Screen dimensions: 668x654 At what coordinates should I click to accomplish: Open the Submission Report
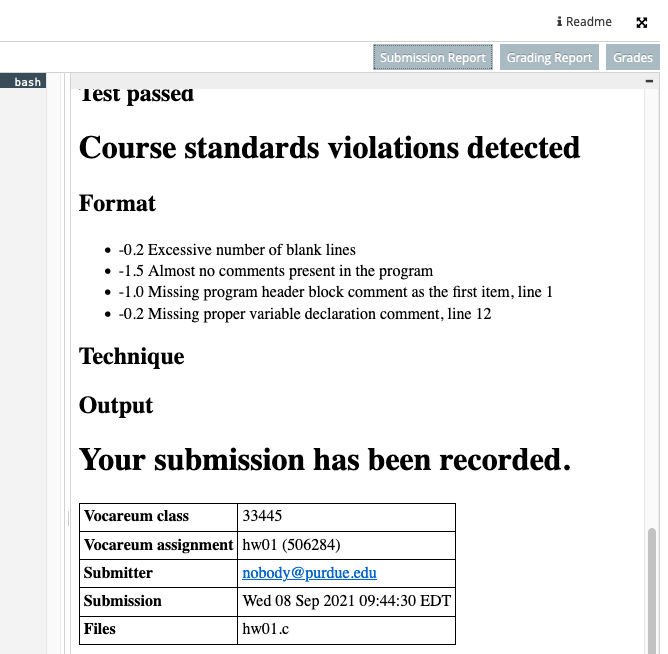[x=433, y=57]
